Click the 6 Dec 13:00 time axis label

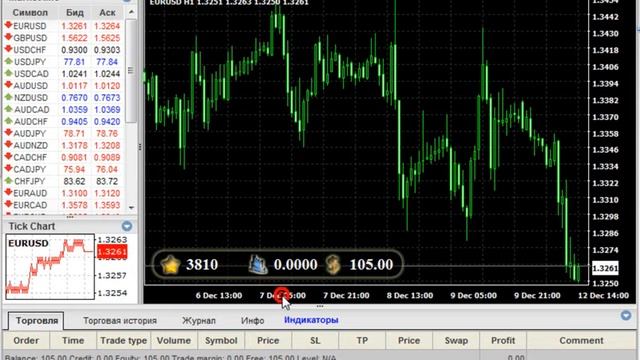tap(219, 295)
